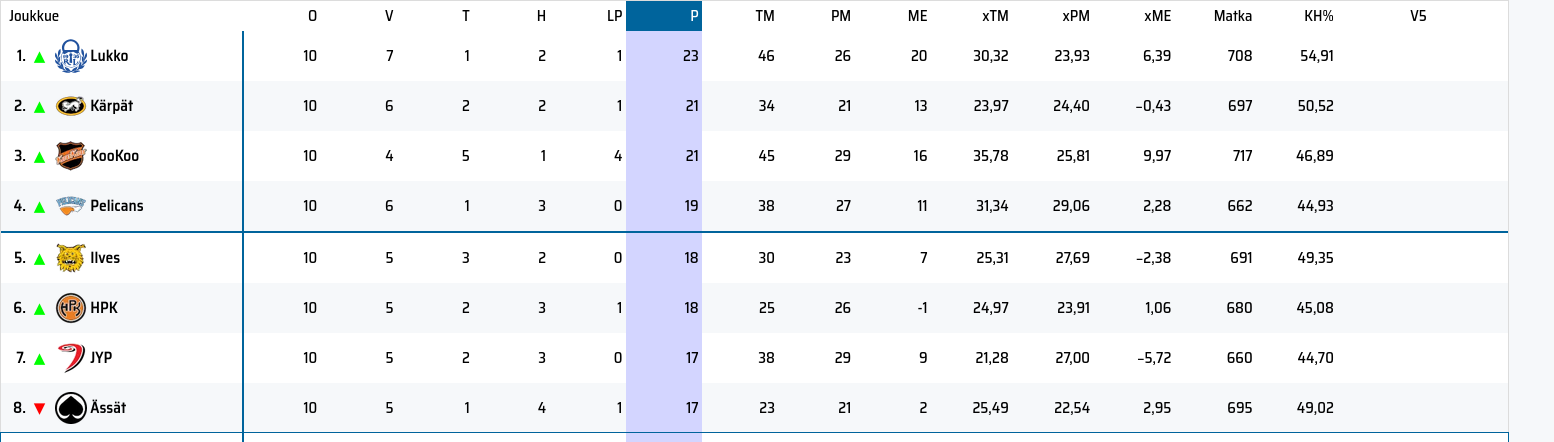Select Lukko's highlighted 23 points cell
The height and width of the screenshot is (442, 1554).
(x=664, y=56)
